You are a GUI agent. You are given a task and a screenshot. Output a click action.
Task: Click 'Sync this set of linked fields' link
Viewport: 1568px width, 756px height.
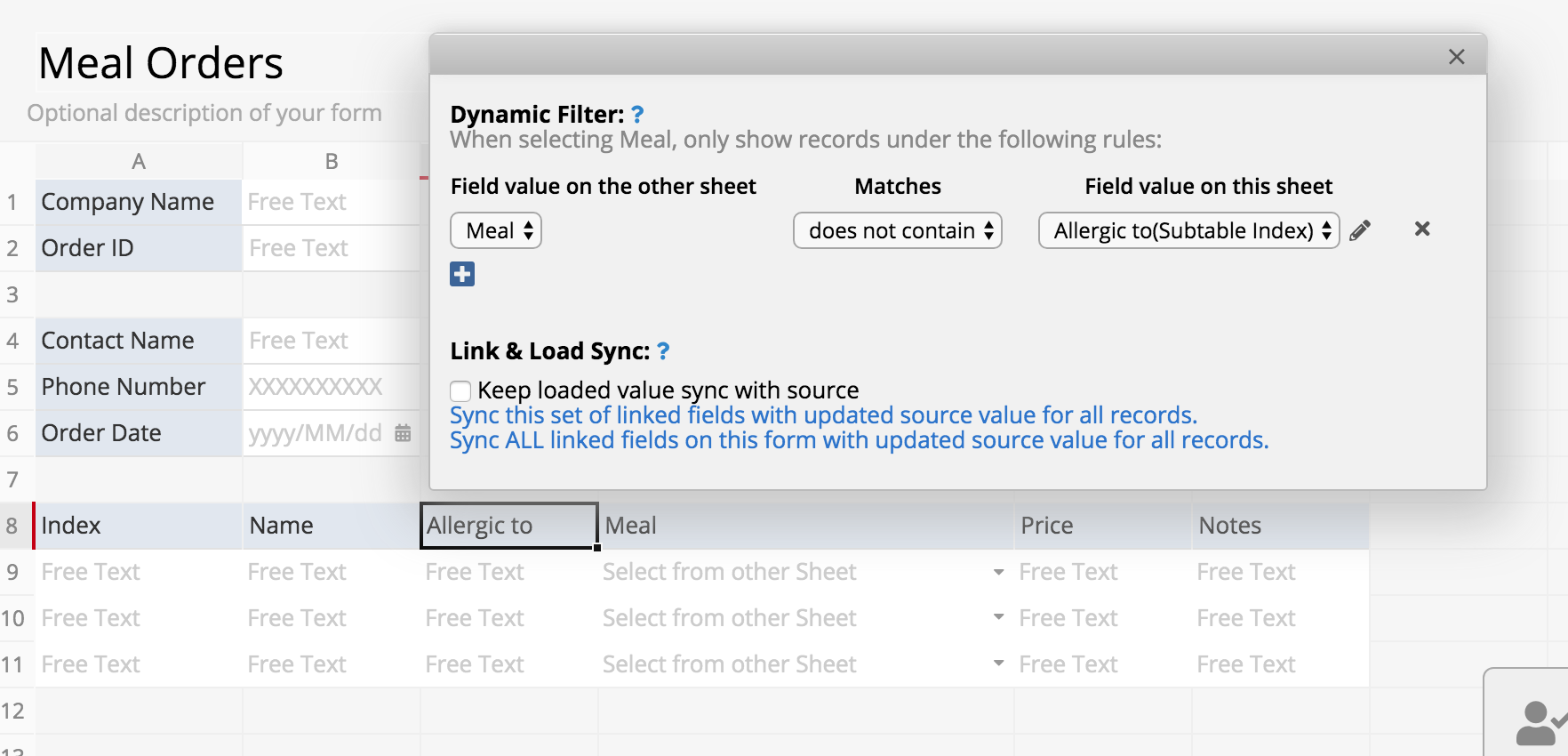tap(823, 415)
